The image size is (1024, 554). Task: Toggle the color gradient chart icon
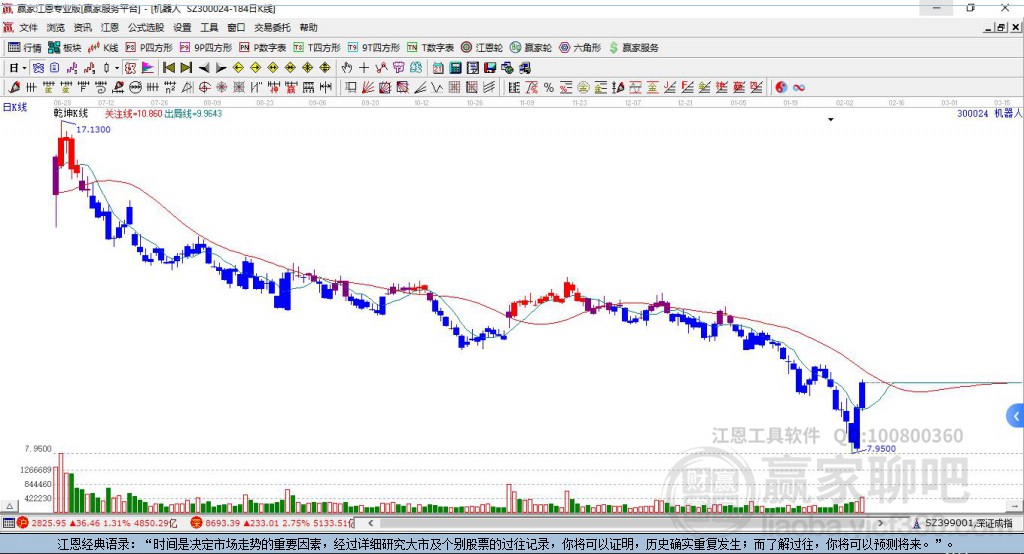[x=148, y=68]
